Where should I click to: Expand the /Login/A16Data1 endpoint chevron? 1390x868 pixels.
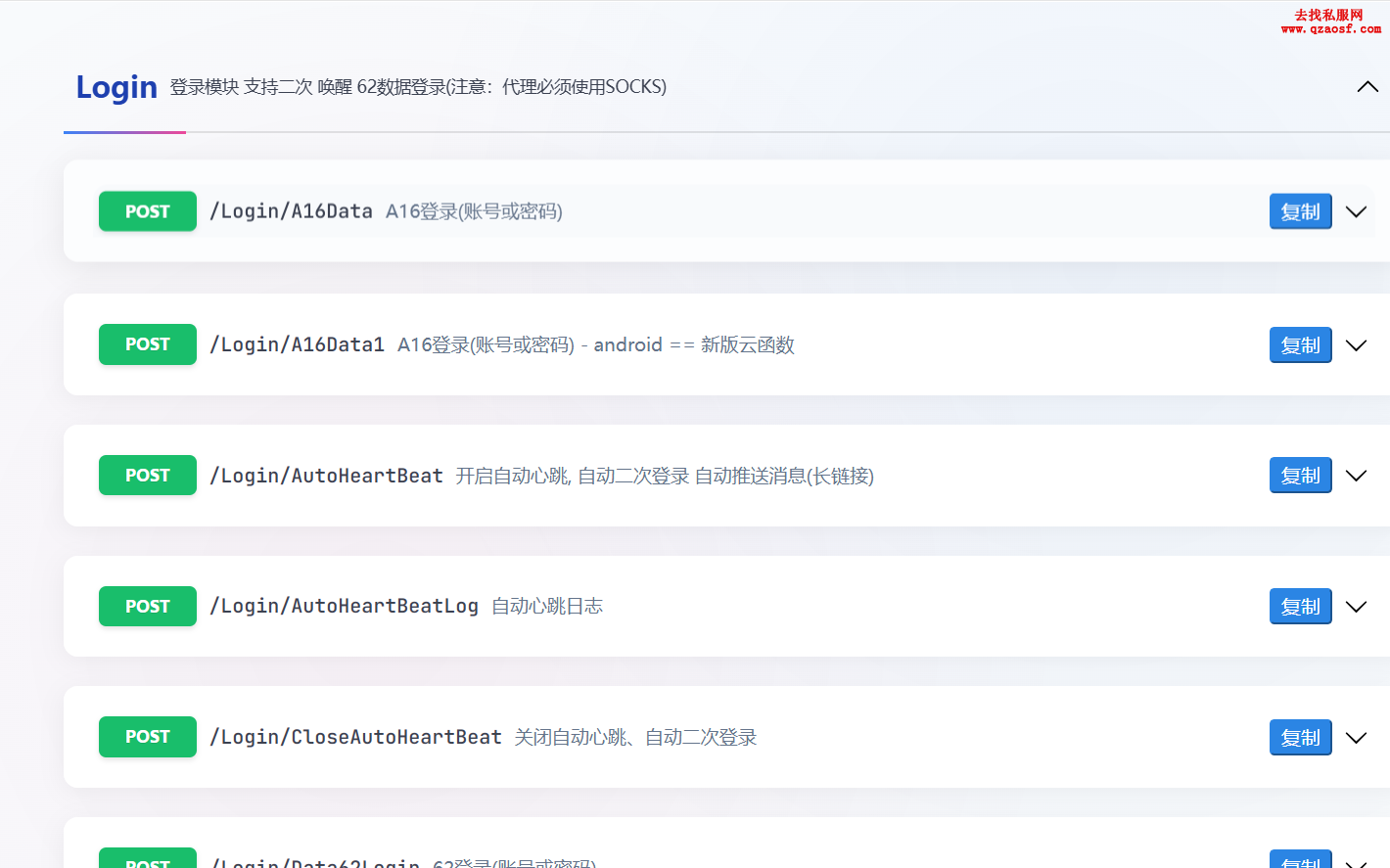(1356, 344)
